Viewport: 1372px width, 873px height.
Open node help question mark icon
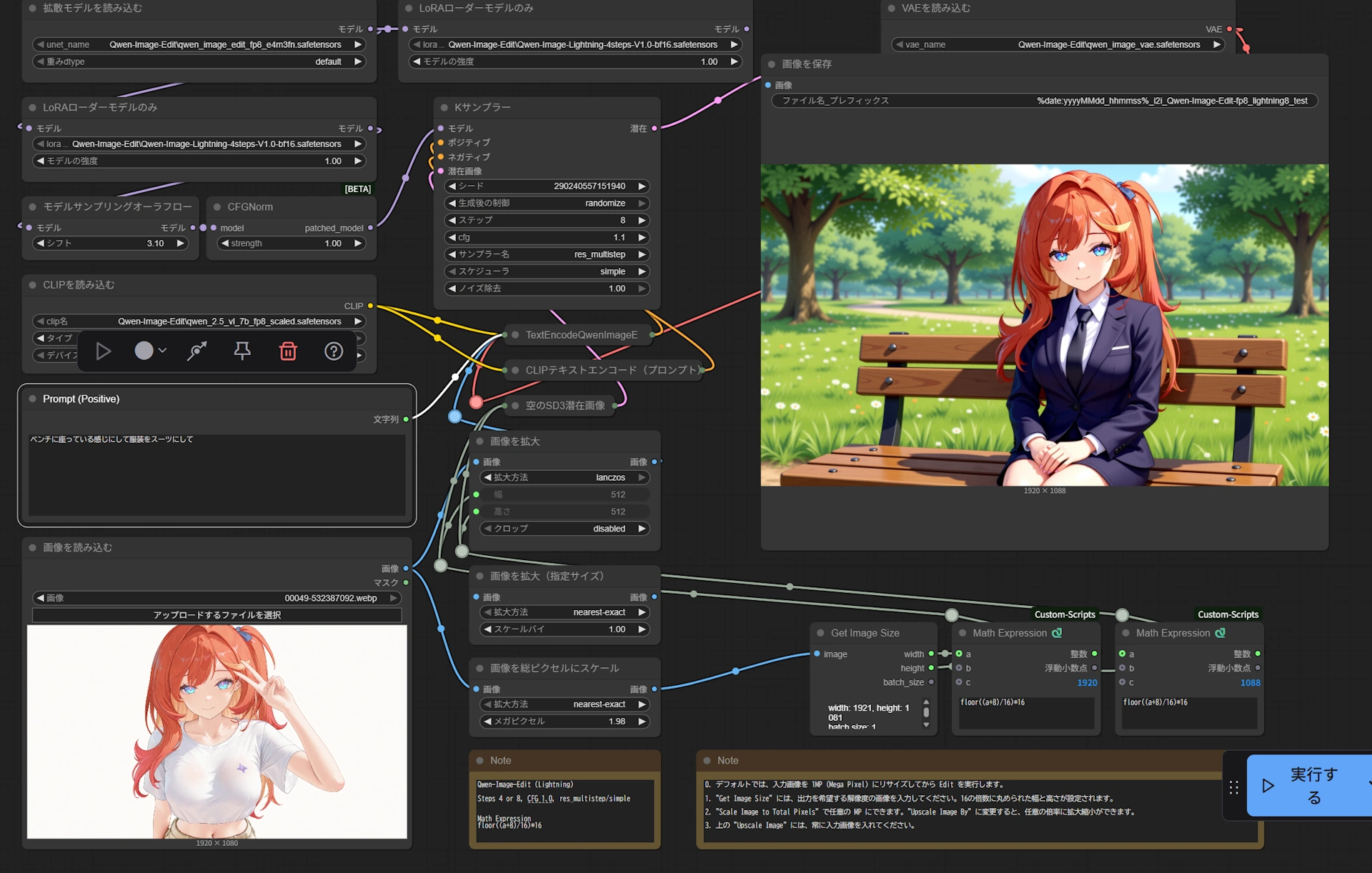pyautogui.click(x=334, y=351)
